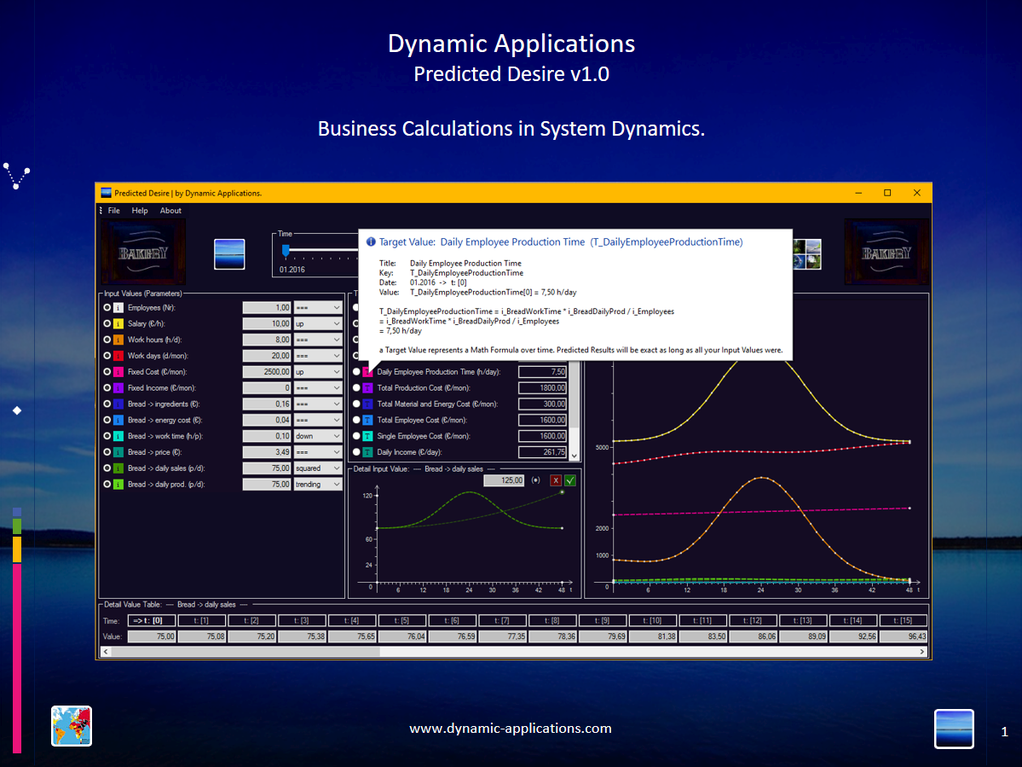Open the Bread work time 'down' dropdown

click(x=317, y=436)
